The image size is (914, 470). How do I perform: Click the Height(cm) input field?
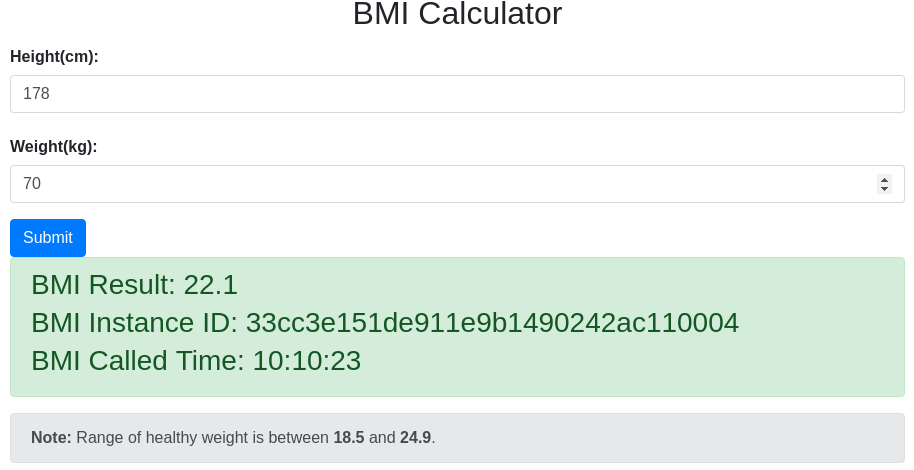point(457,94)
